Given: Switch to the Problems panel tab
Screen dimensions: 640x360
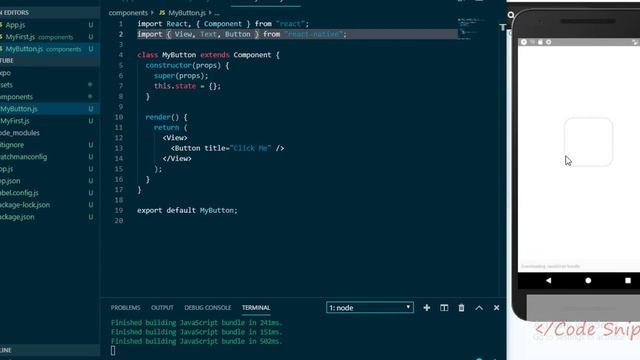Looking at the screenshot, I should pos(125,308).
